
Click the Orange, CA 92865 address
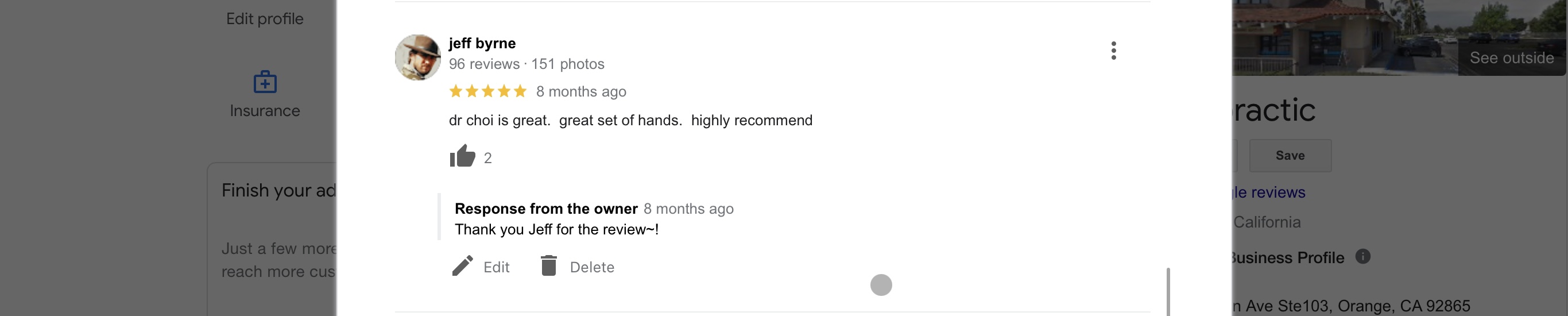coord(1352,306)
